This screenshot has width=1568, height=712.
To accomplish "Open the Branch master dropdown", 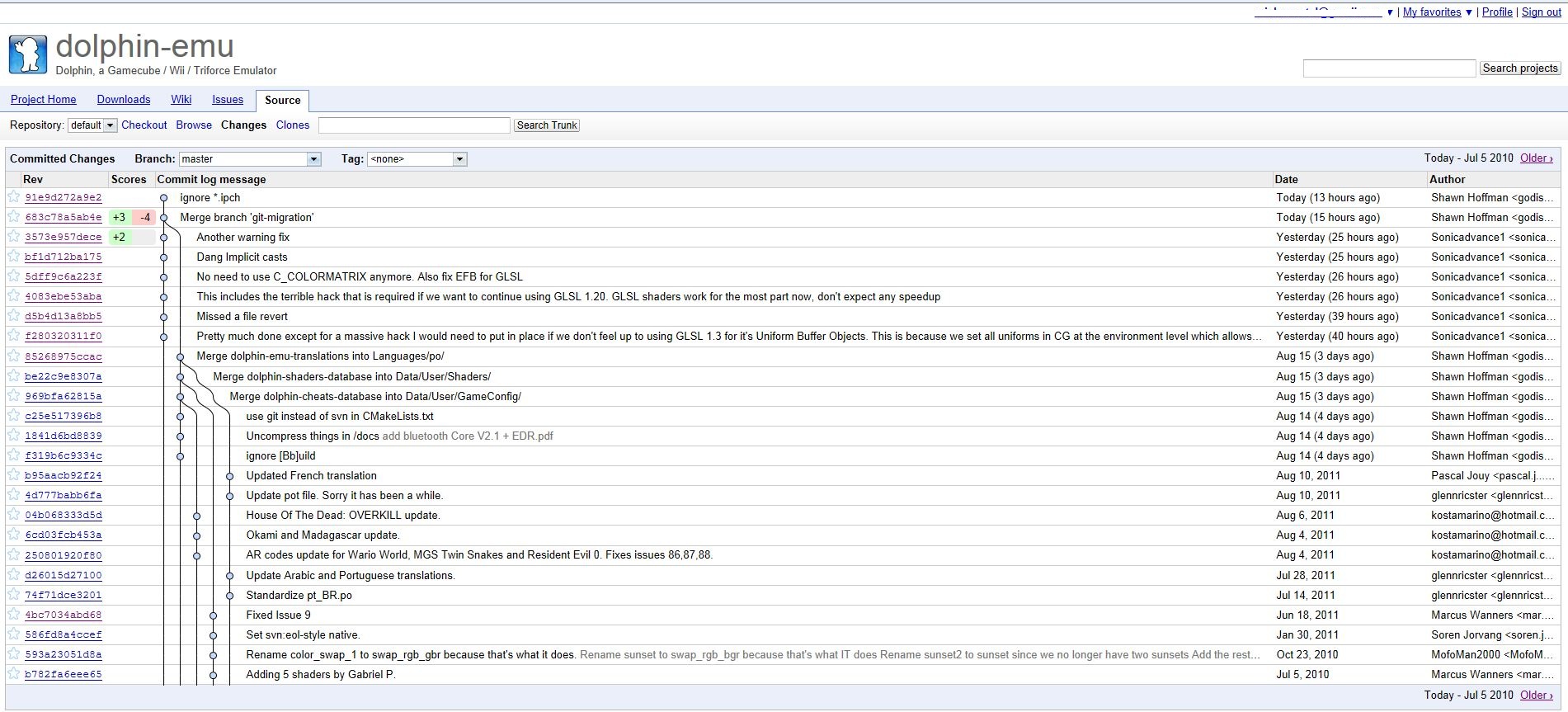I will click(x=250, y=159).
